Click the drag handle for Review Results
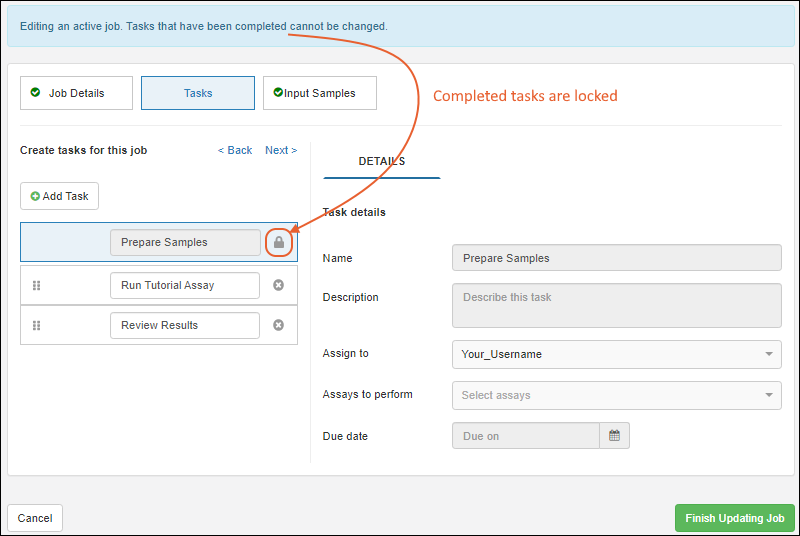 tap(37, 325)
